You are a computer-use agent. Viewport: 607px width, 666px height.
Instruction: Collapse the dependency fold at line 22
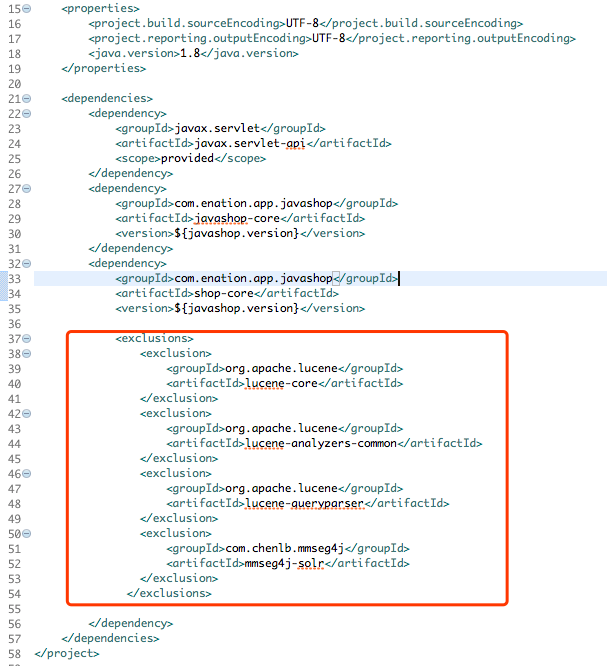tap(27, 113)
